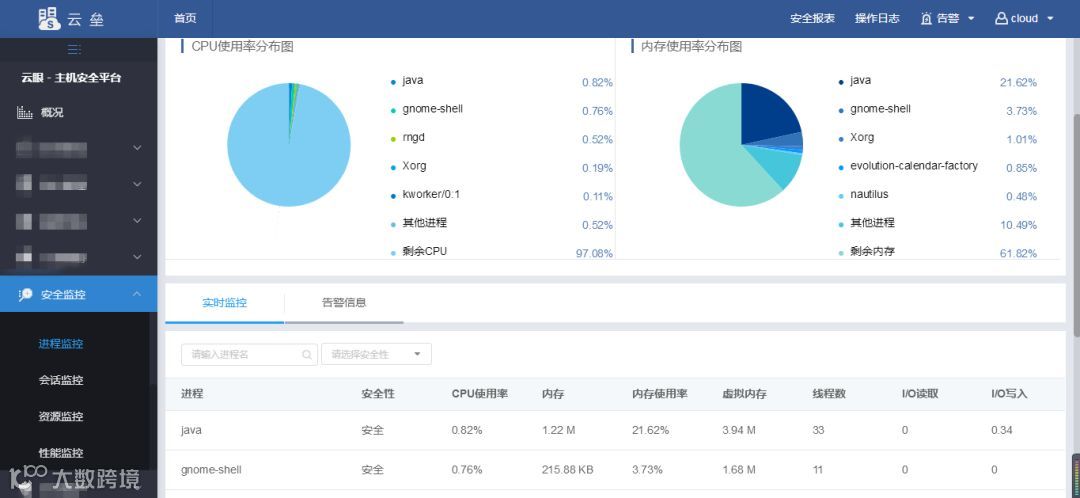Open 概况 overview with chart icon
The height and width of the screenshot is (498, 1080).
[40, 112]
